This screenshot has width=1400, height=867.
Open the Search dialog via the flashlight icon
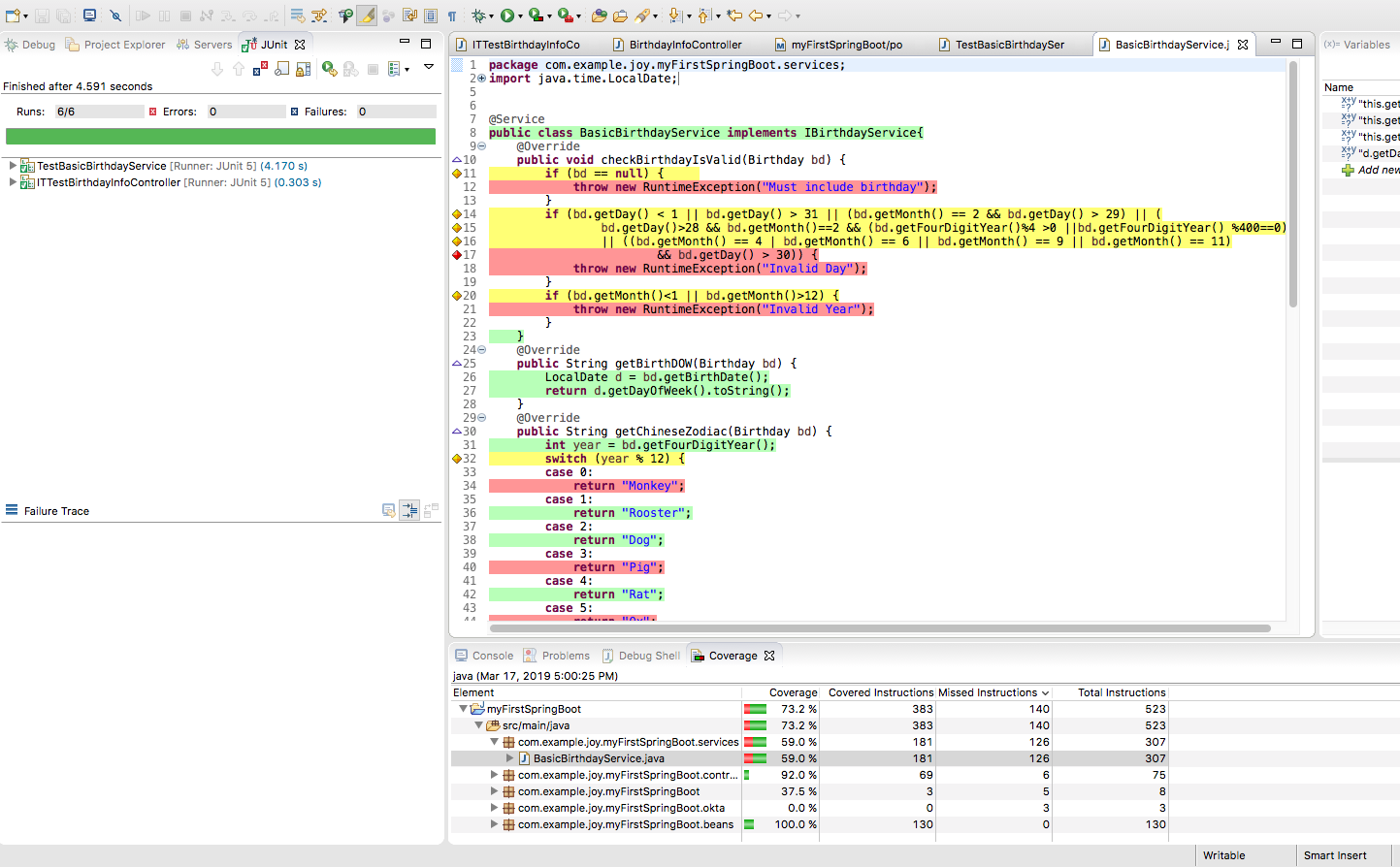point(643,15)
